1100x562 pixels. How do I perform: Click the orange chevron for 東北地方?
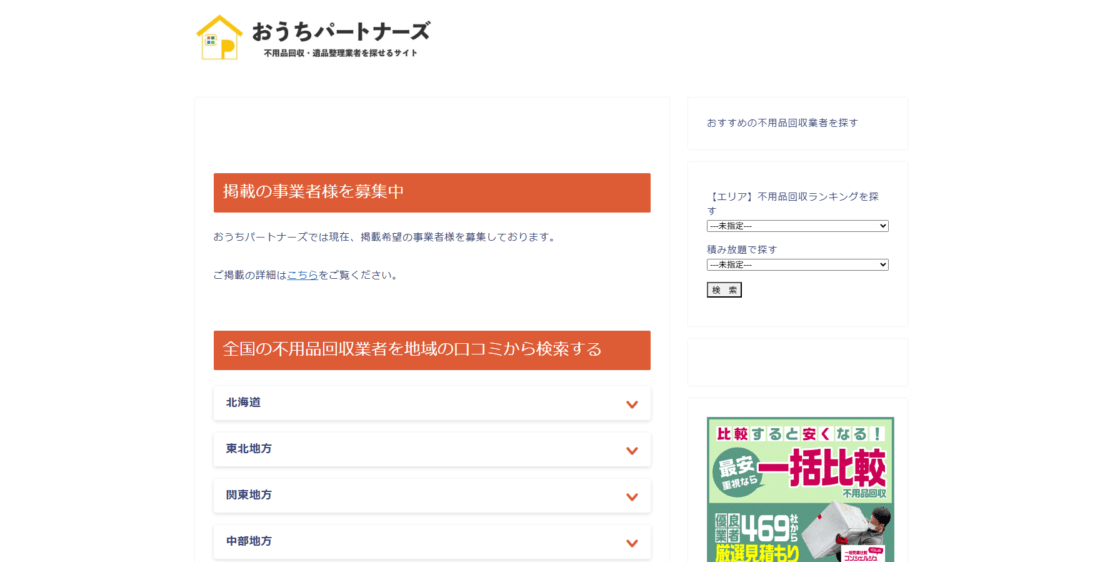(x=631, y=450)
